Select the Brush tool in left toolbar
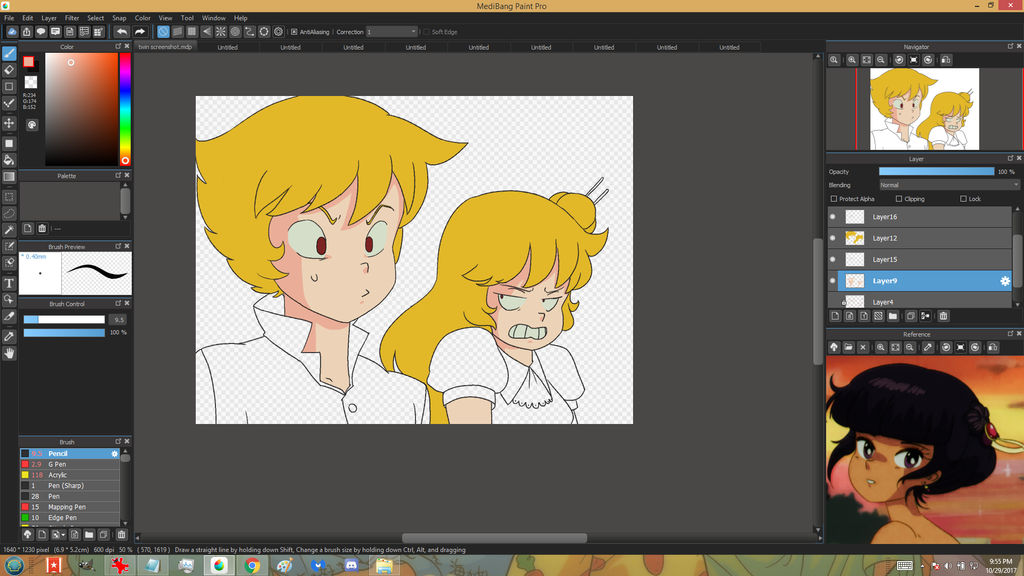 [x=9, y=54]
